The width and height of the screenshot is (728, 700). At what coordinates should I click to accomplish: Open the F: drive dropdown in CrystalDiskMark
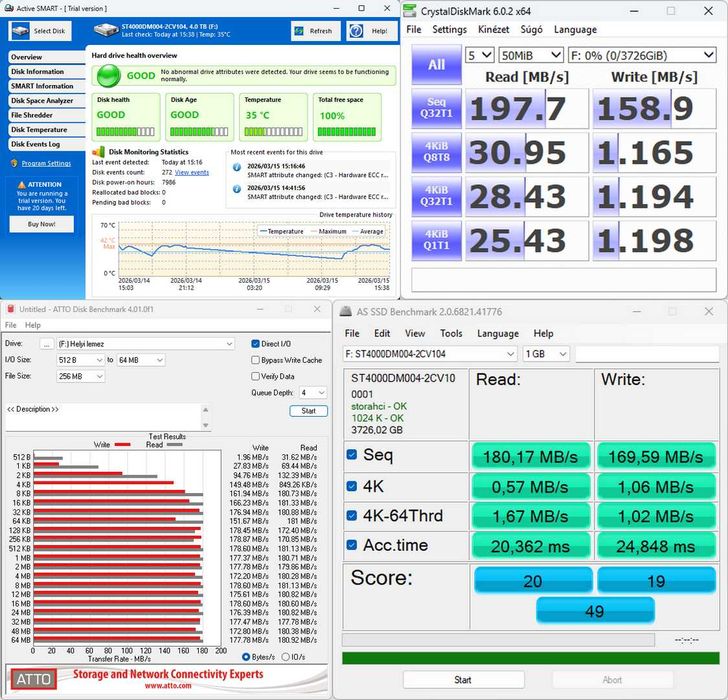(x=642, y=55)
